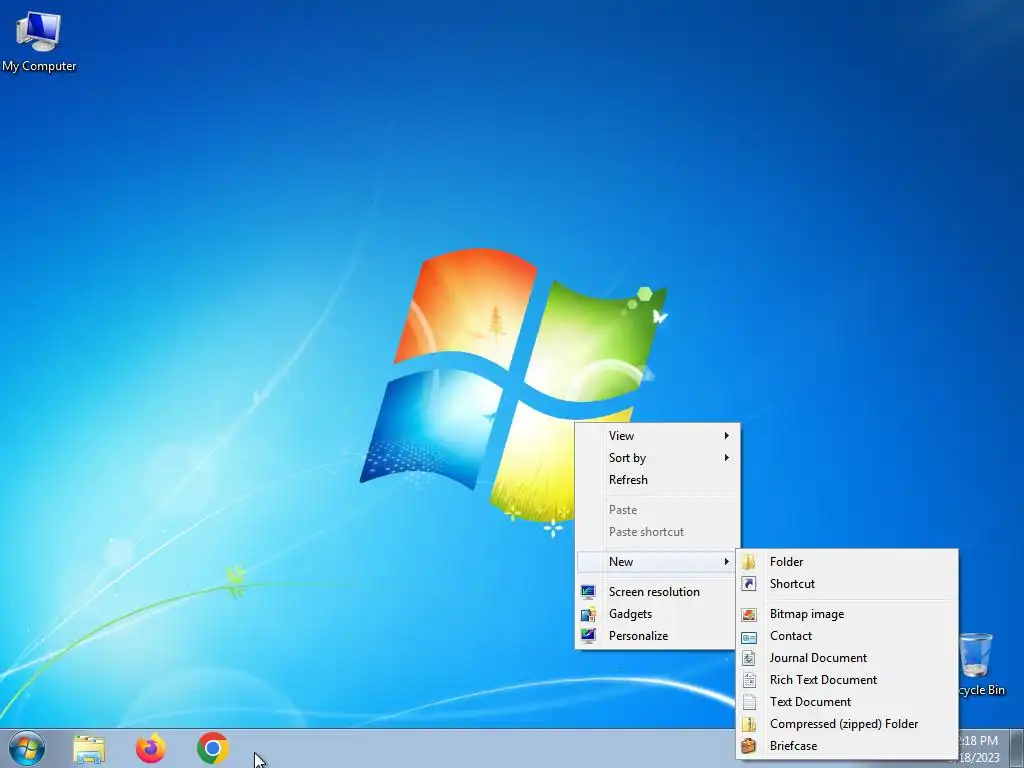
Task: Click the Folder icon in New submenu
Action: (x=749, y=562)
